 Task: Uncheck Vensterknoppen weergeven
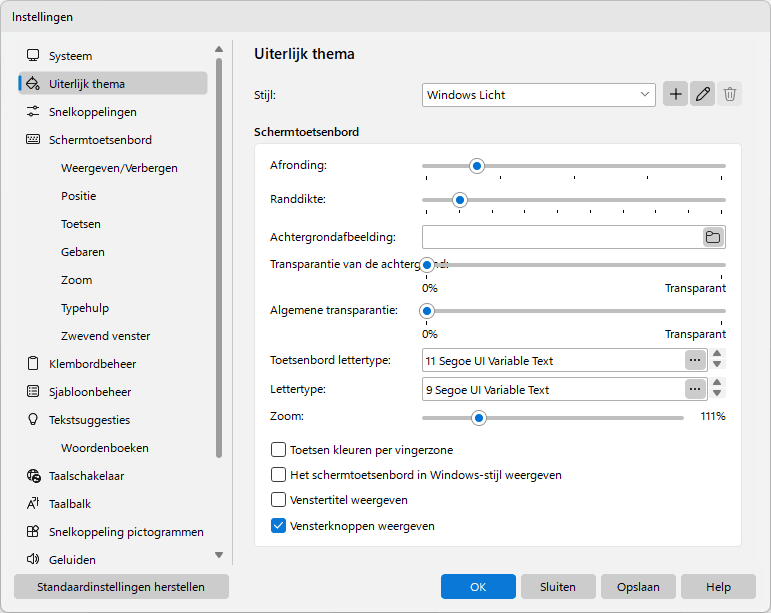(x=278, y=525)
